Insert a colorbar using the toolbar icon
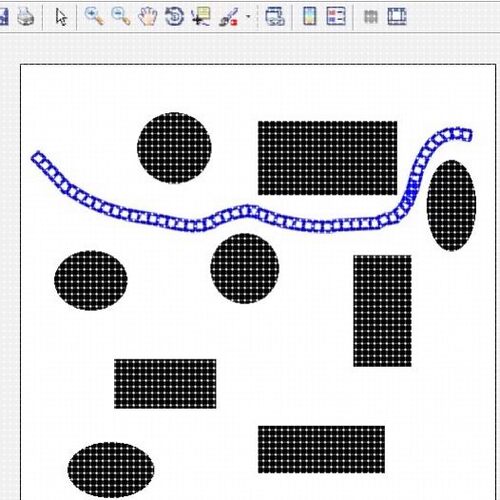The image size is (500, 500). point(309,16)
